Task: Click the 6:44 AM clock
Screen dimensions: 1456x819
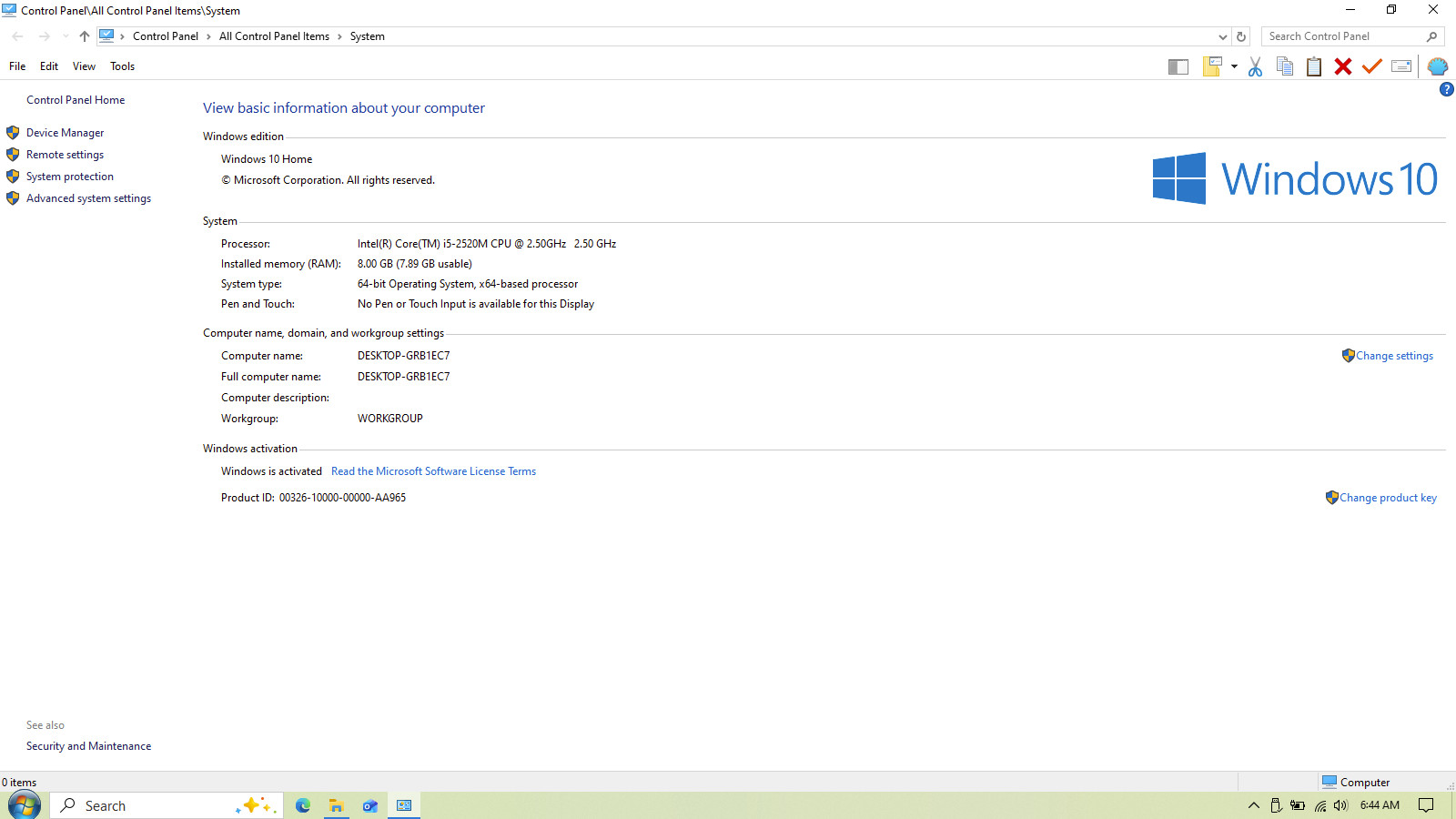Action: tap(1380, 805)
